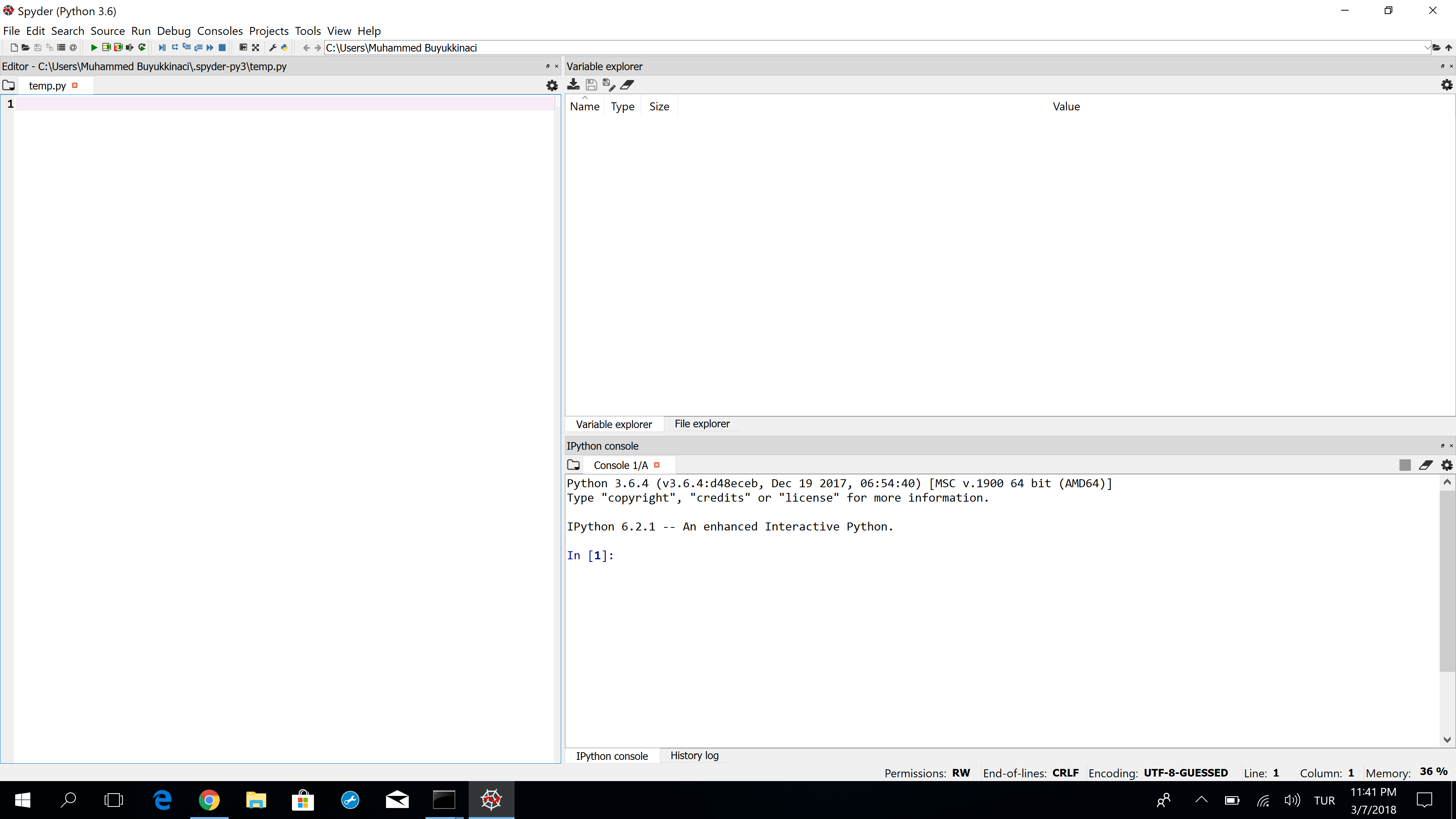The height and width of the screenshot is (819, 1456).
Task: Run current cell and advance icon
Action: [x=118, y=48]
